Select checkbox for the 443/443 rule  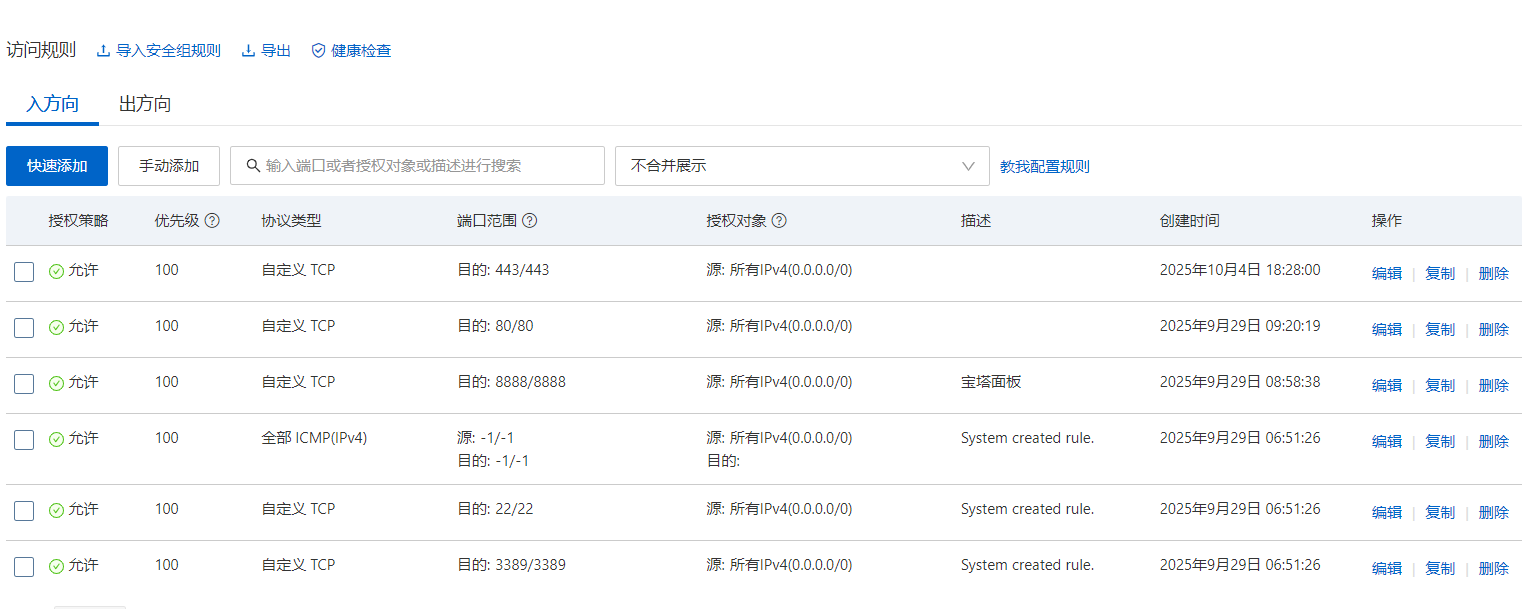pyautogui.click(x=24, y=272)
